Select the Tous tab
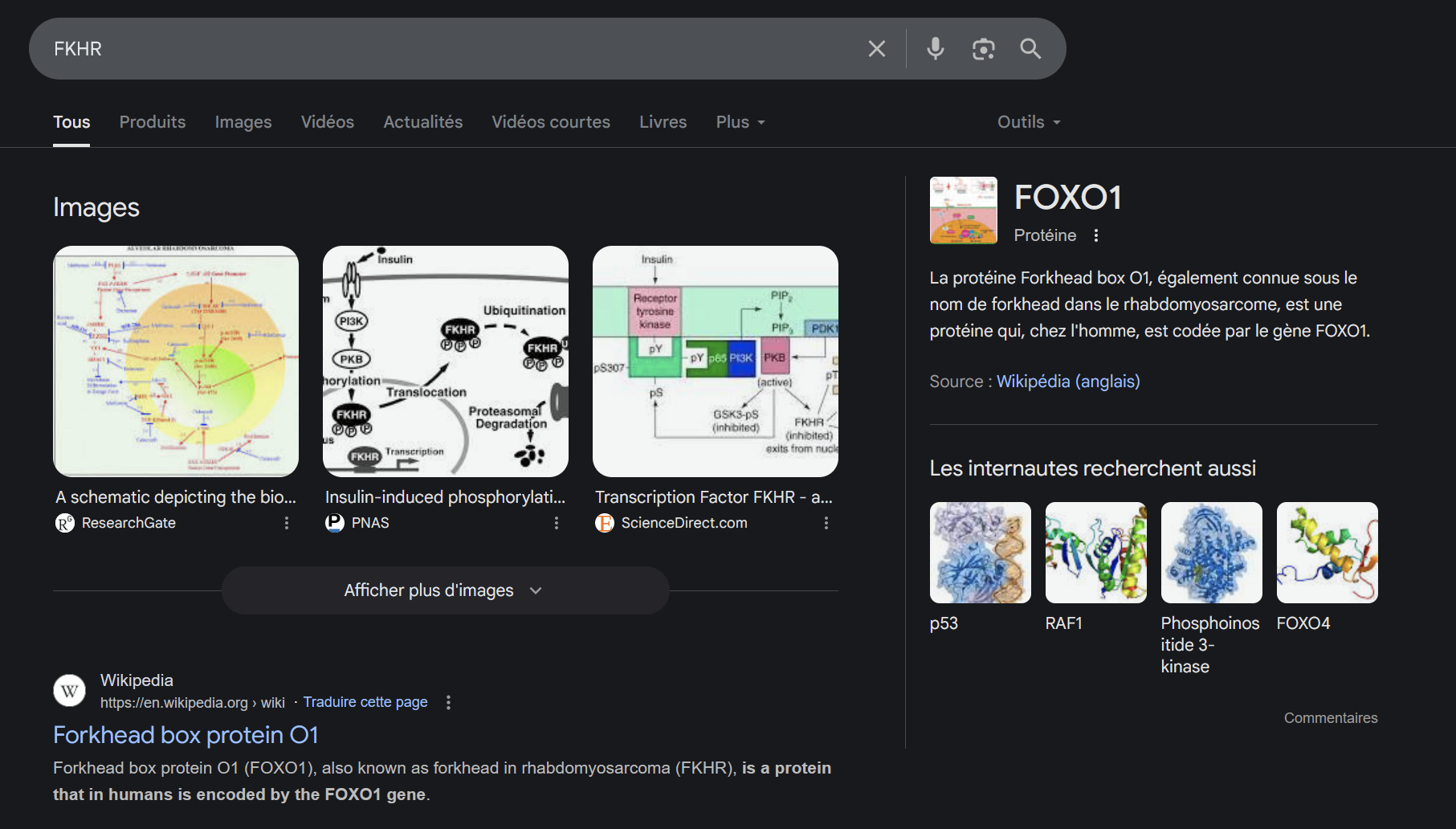 click(x=71, y=122)
